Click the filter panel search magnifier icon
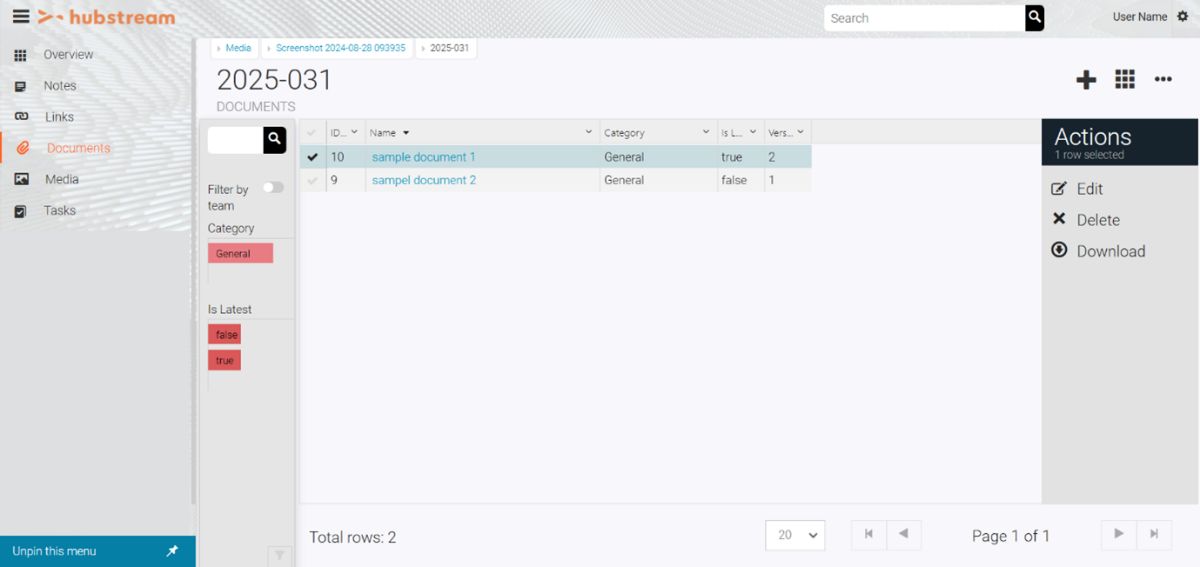 pyautogui.click(x=275, y=140)
